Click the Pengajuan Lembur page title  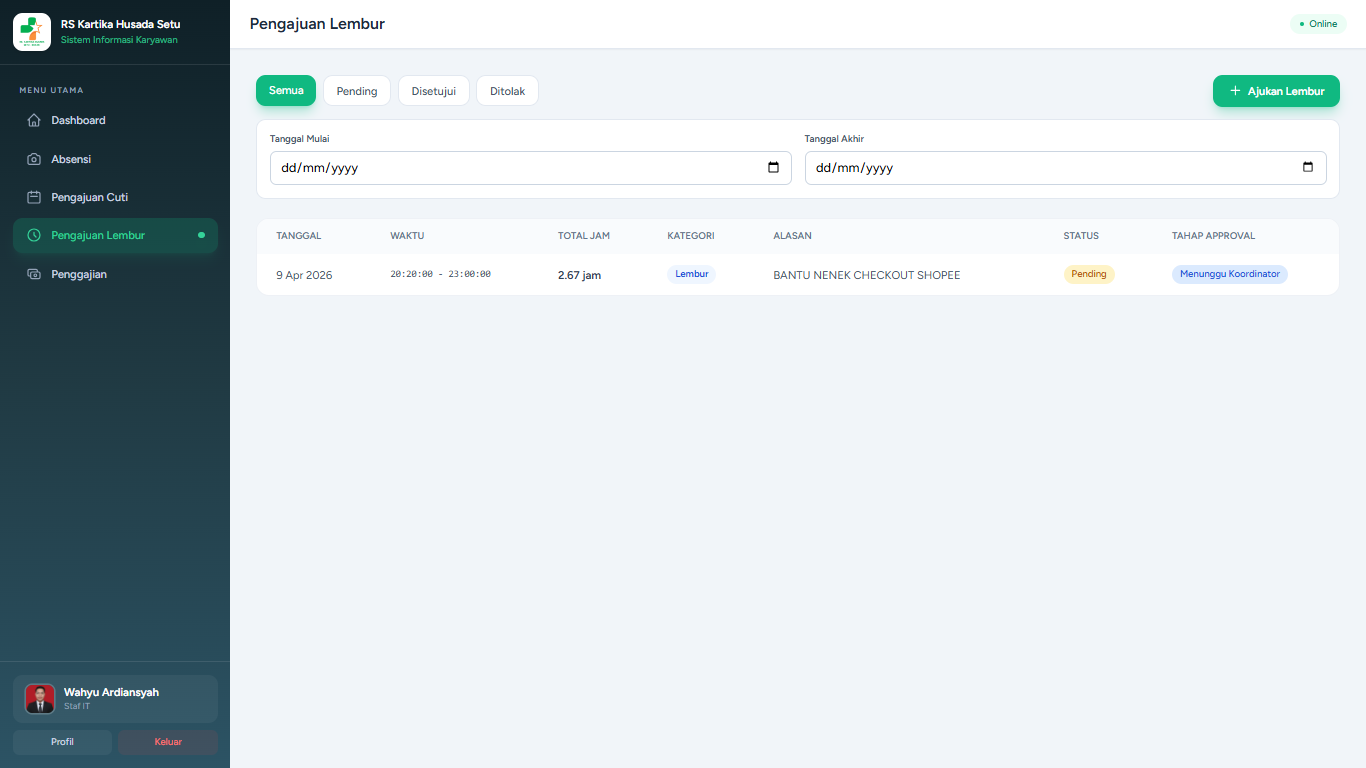click(x=317, y=24)
